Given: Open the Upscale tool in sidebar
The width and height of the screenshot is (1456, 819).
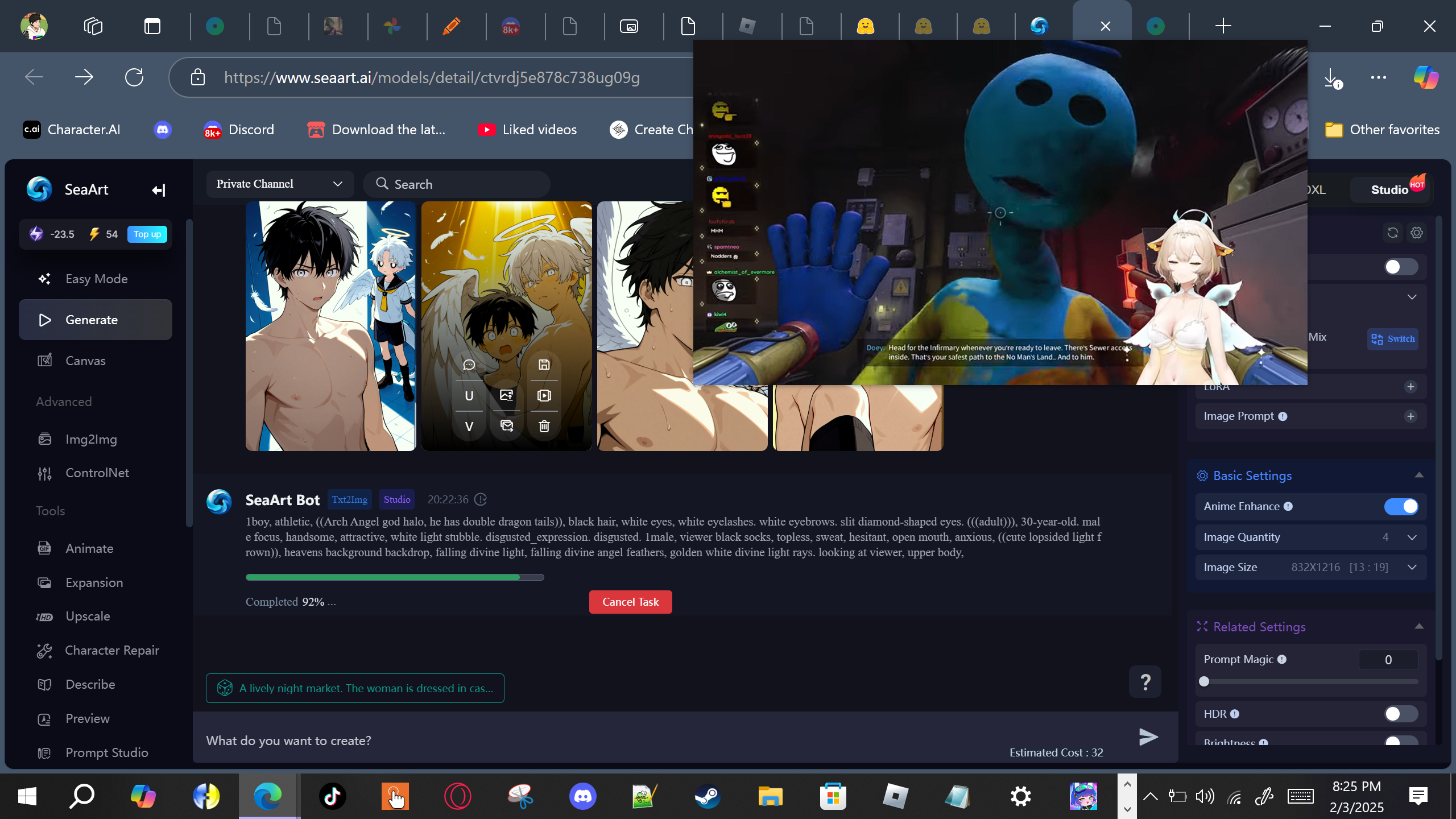Looking at the screenshot, I should coord(96,616).
